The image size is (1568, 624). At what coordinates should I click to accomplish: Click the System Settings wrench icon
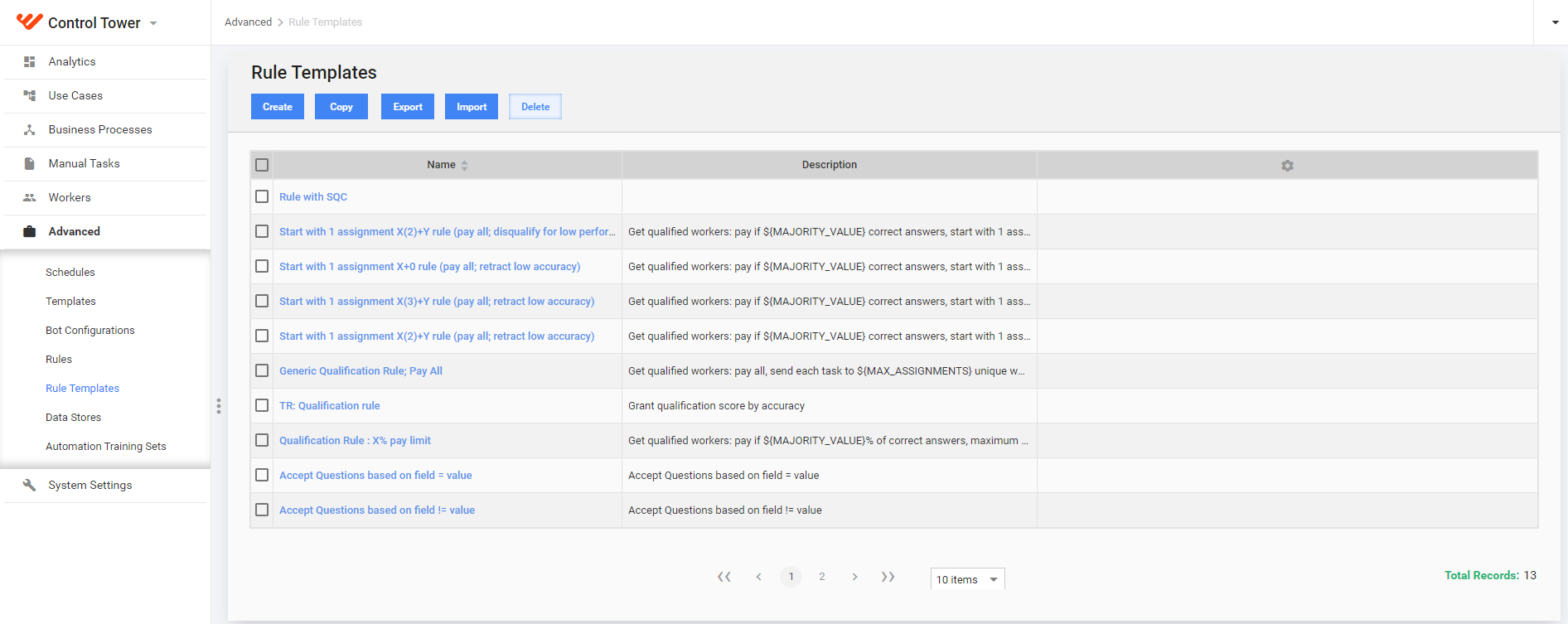[30, 485]
